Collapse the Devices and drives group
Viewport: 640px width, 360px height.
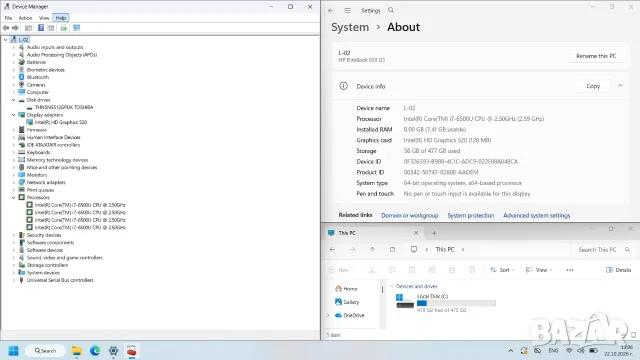pyautogui.click(x=392, y=287)
